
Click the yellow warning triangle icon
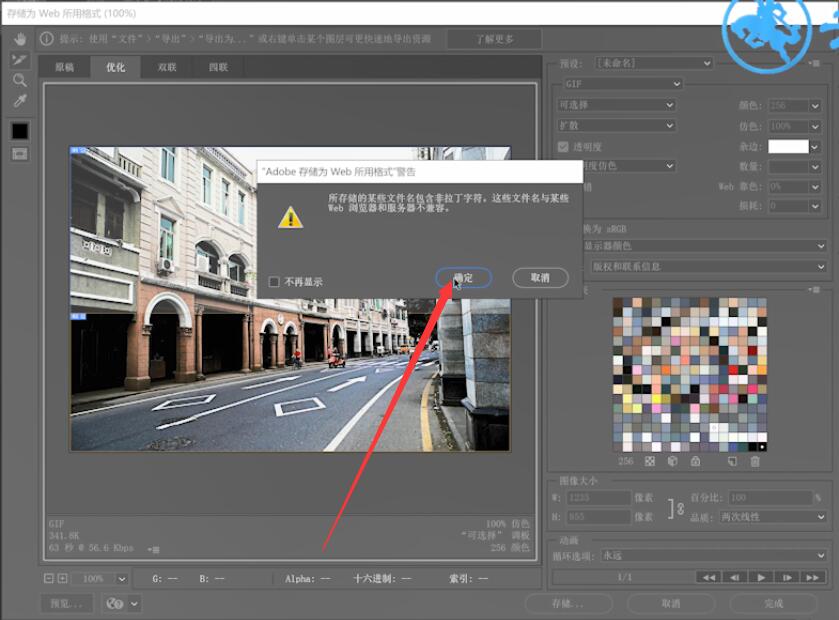291,218
